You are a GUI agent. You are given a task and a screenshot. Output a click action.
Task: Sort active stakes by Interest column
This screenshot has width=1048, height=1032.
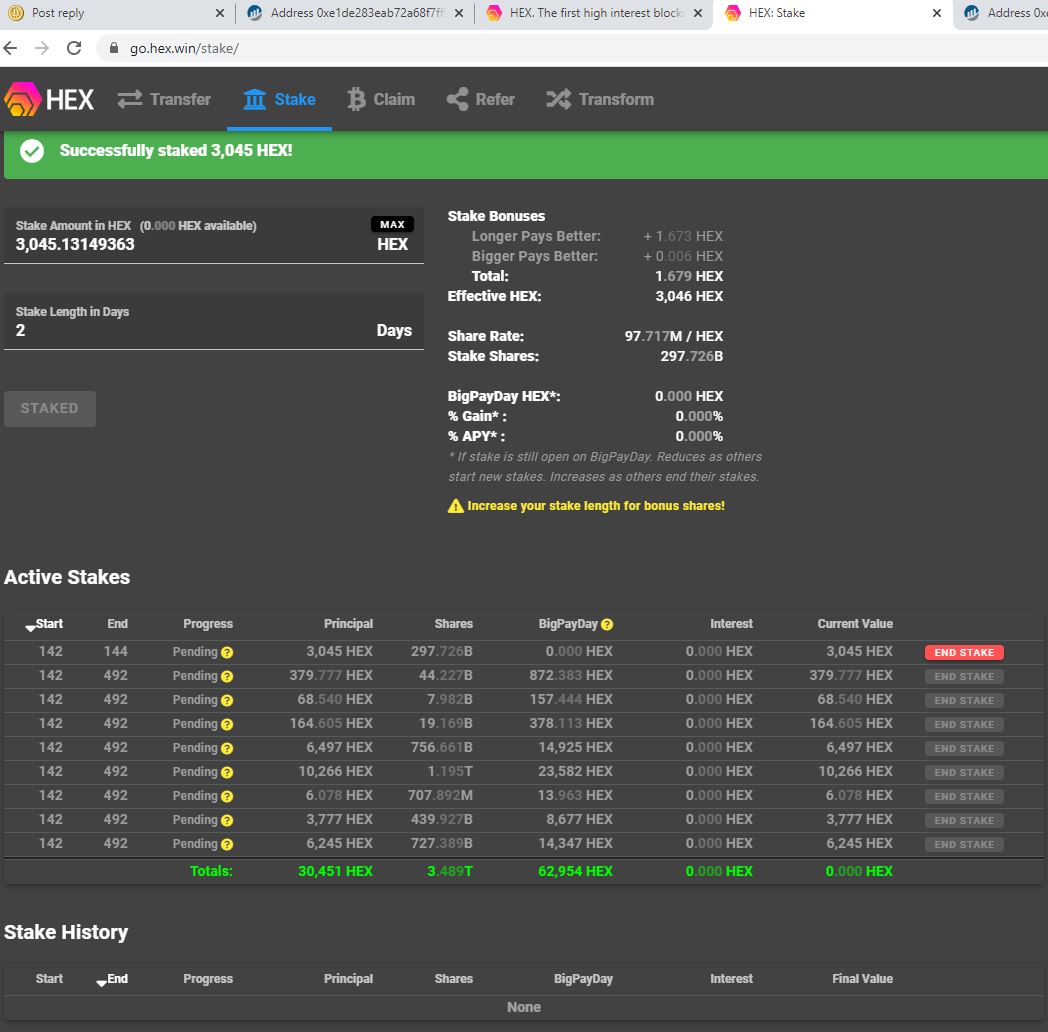731,624
